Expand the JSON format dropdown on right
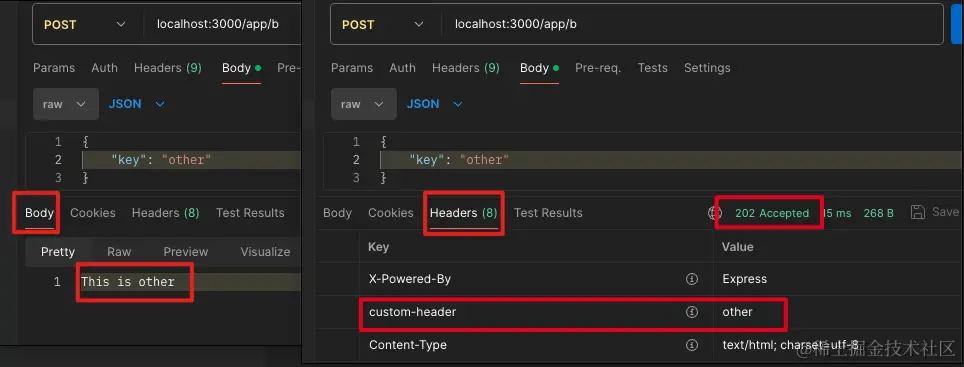 point(434,104)
